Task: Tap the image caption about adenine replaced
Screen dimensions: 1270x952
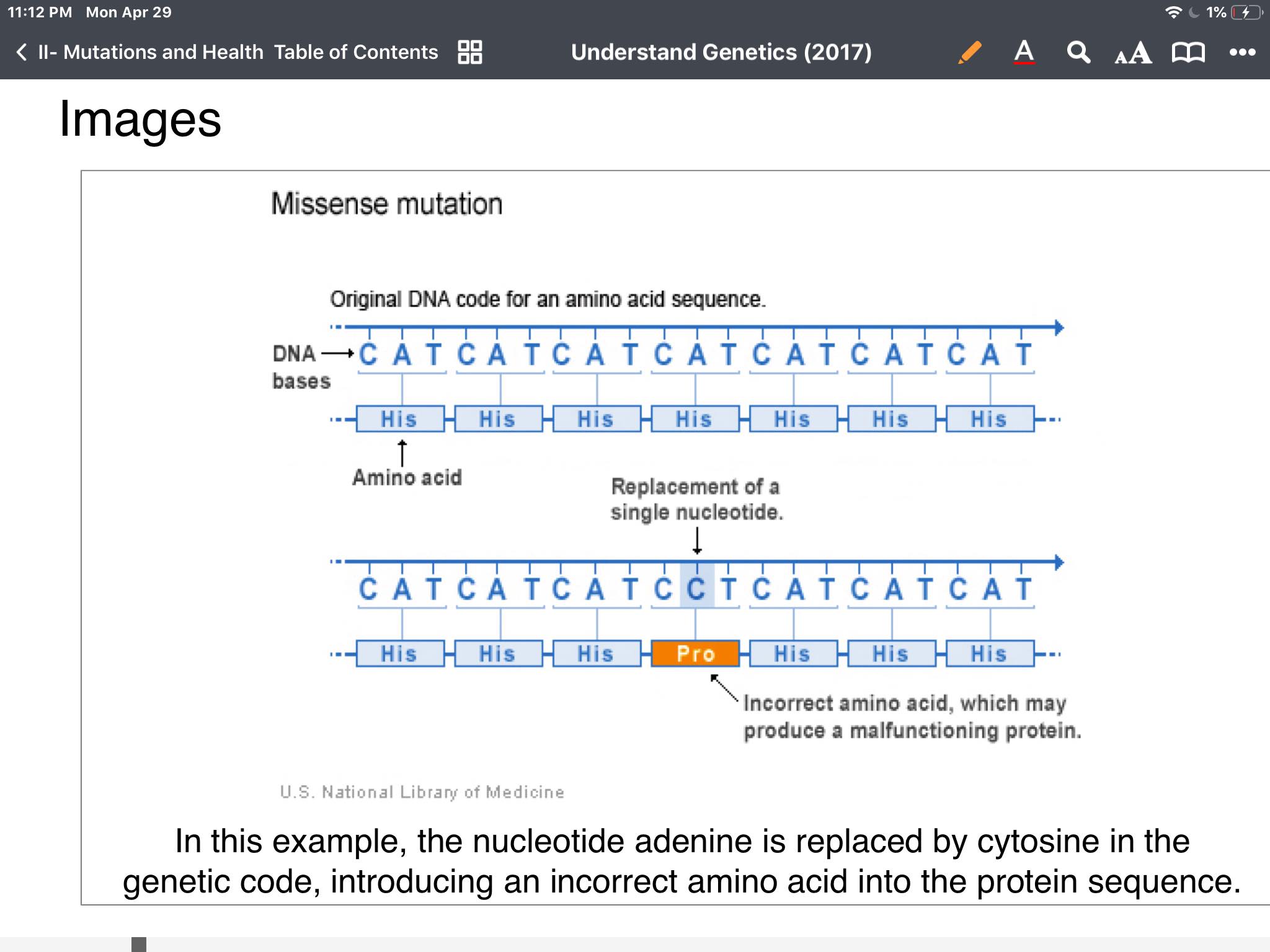Action: [x=682, y=861]
